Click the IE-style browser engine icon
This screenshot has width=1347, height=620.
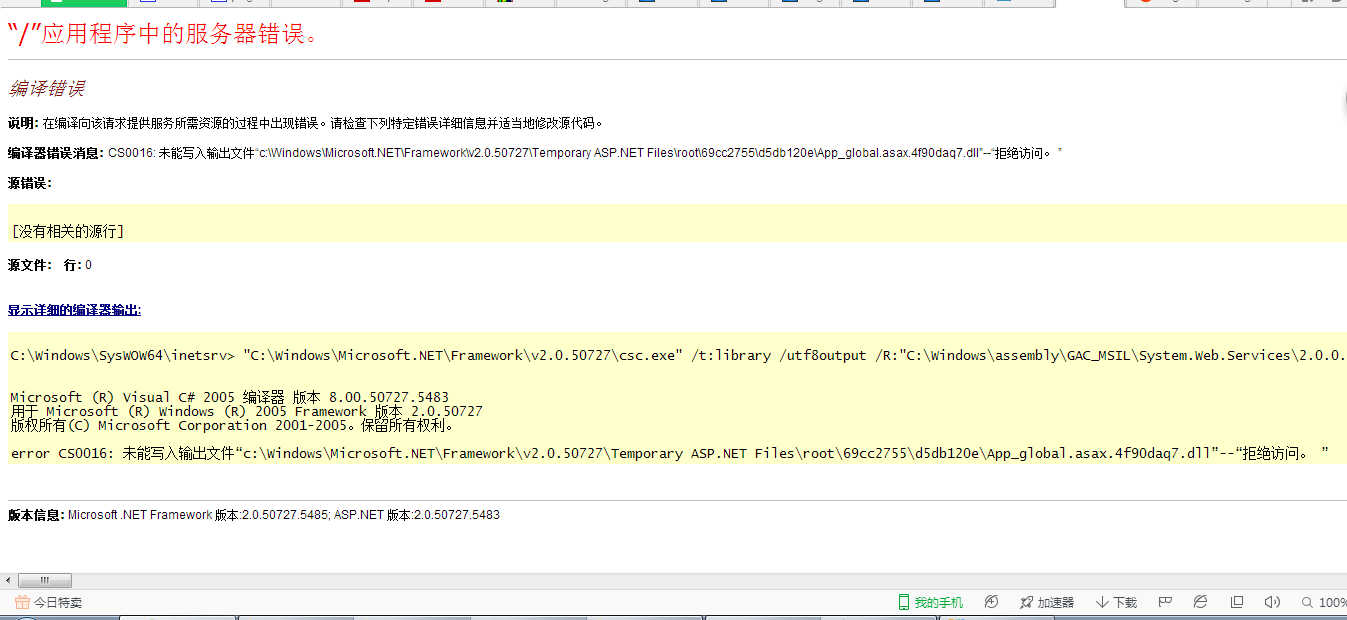pos(1201,602)
